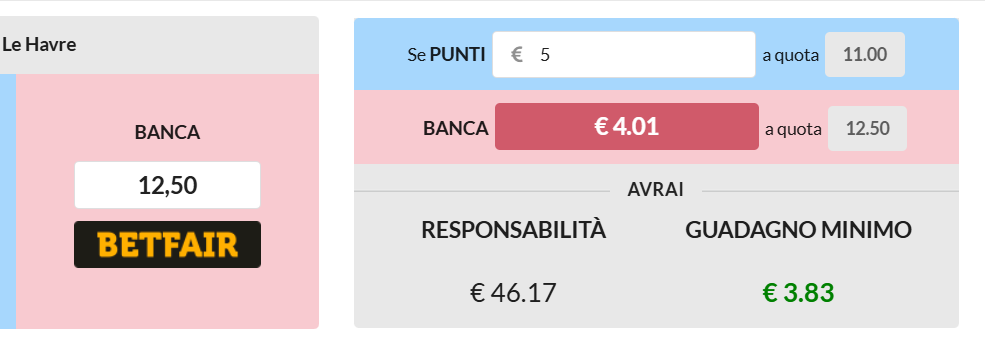Click the Se PUNTI label
The image size is (985, 362).
[446, 55]
